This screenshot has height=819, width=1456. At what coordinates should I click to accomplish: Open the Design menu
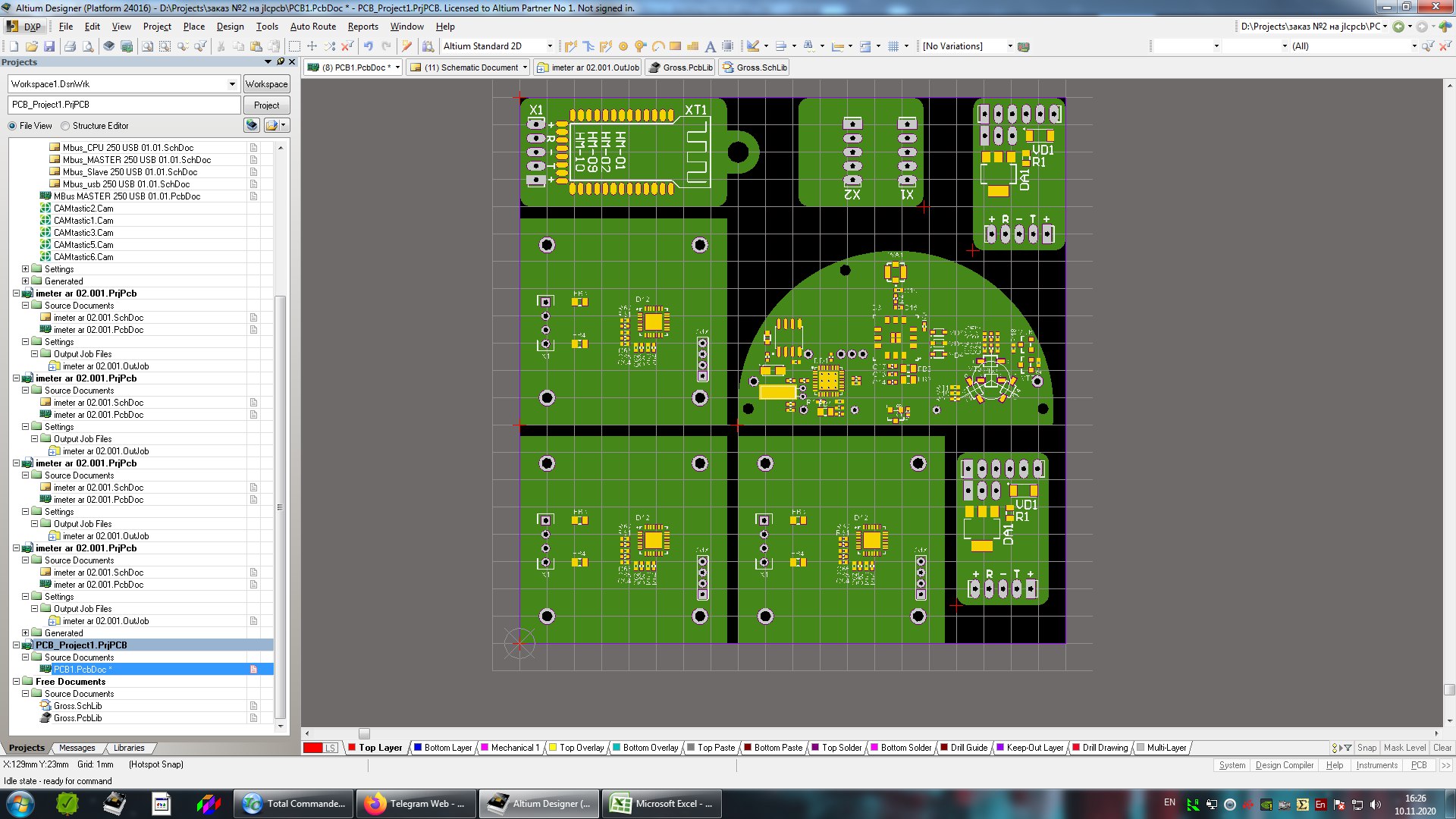point(230,27)
